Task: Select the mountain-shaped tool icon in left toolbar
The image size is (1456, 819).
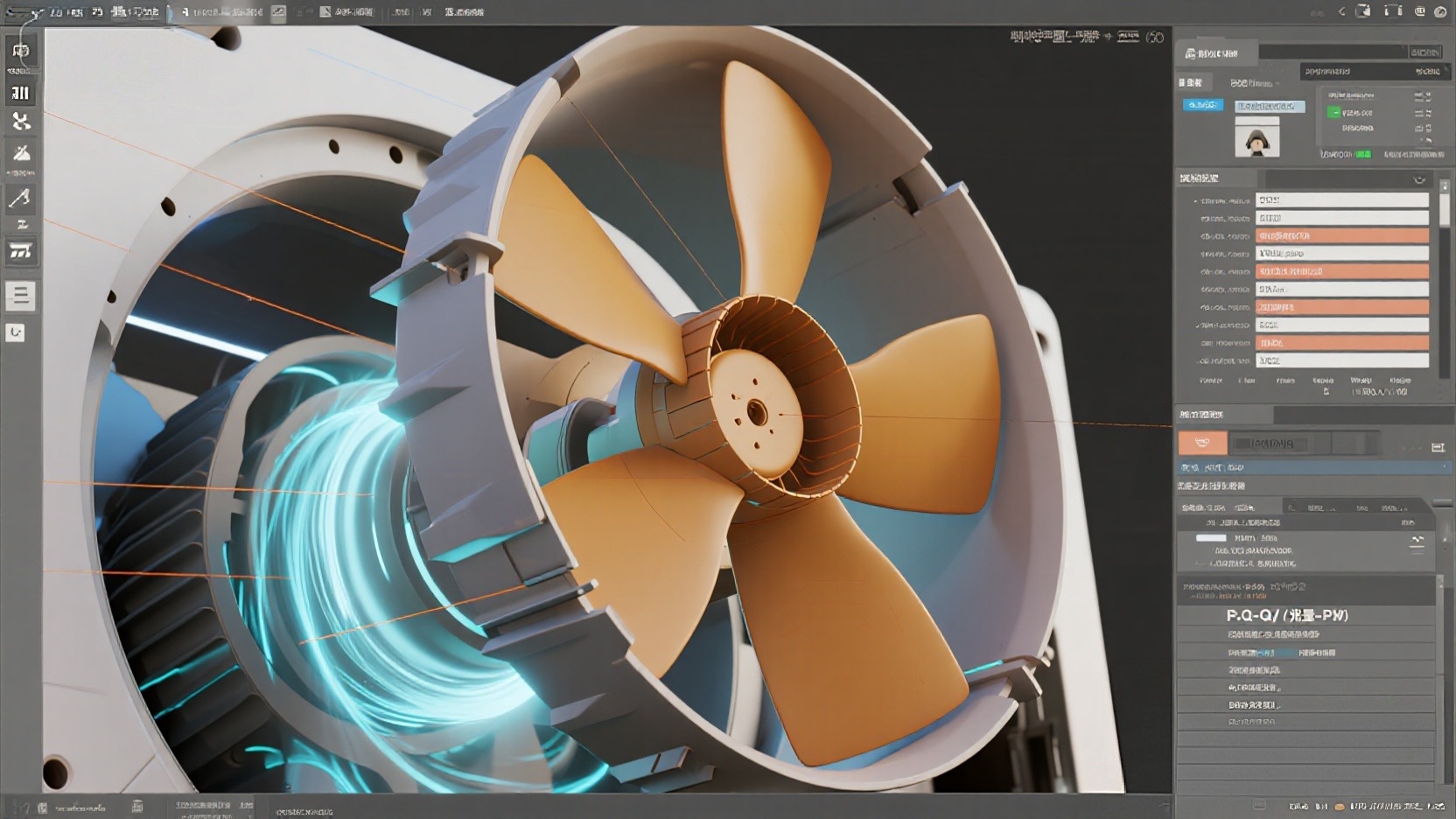Action: pyautogui.click(x=21, y=154)
